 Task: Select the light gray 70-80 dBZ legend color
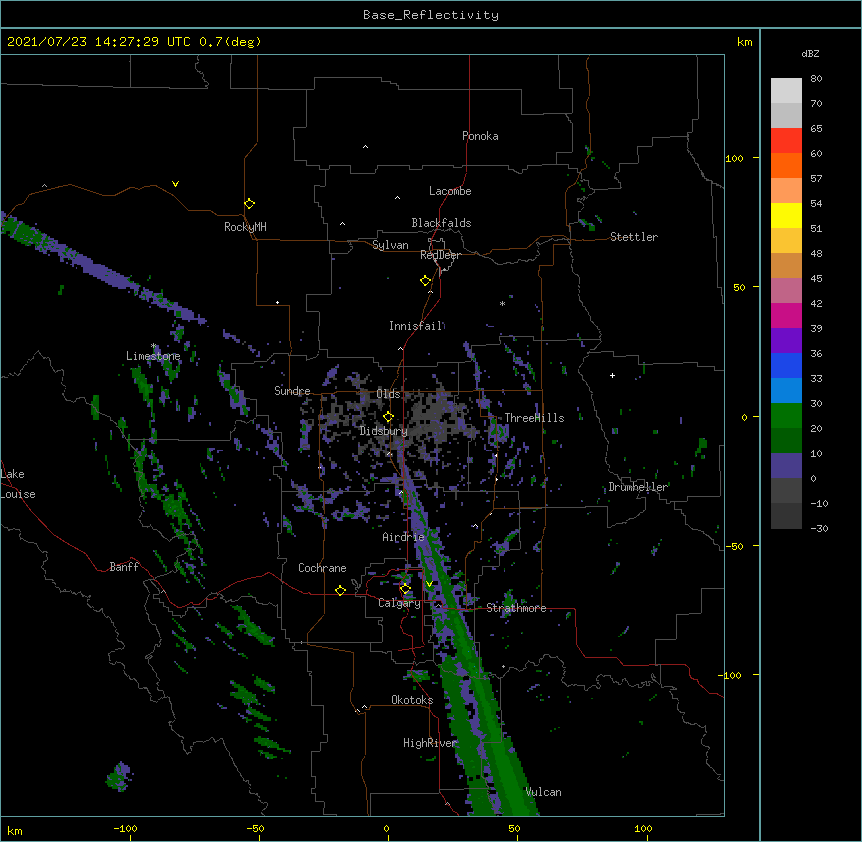point(786,91)
